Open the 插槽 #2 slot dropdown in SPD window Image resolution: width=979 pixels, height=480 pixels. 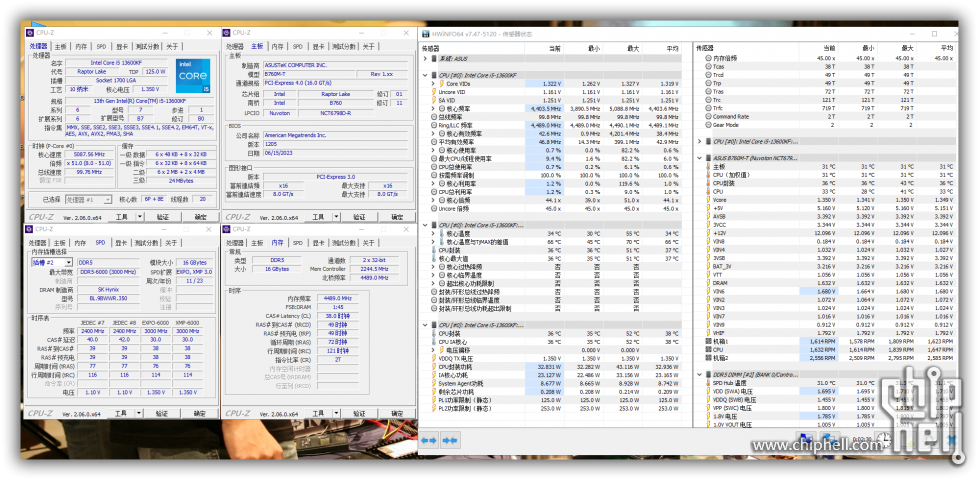pos(68,263)
